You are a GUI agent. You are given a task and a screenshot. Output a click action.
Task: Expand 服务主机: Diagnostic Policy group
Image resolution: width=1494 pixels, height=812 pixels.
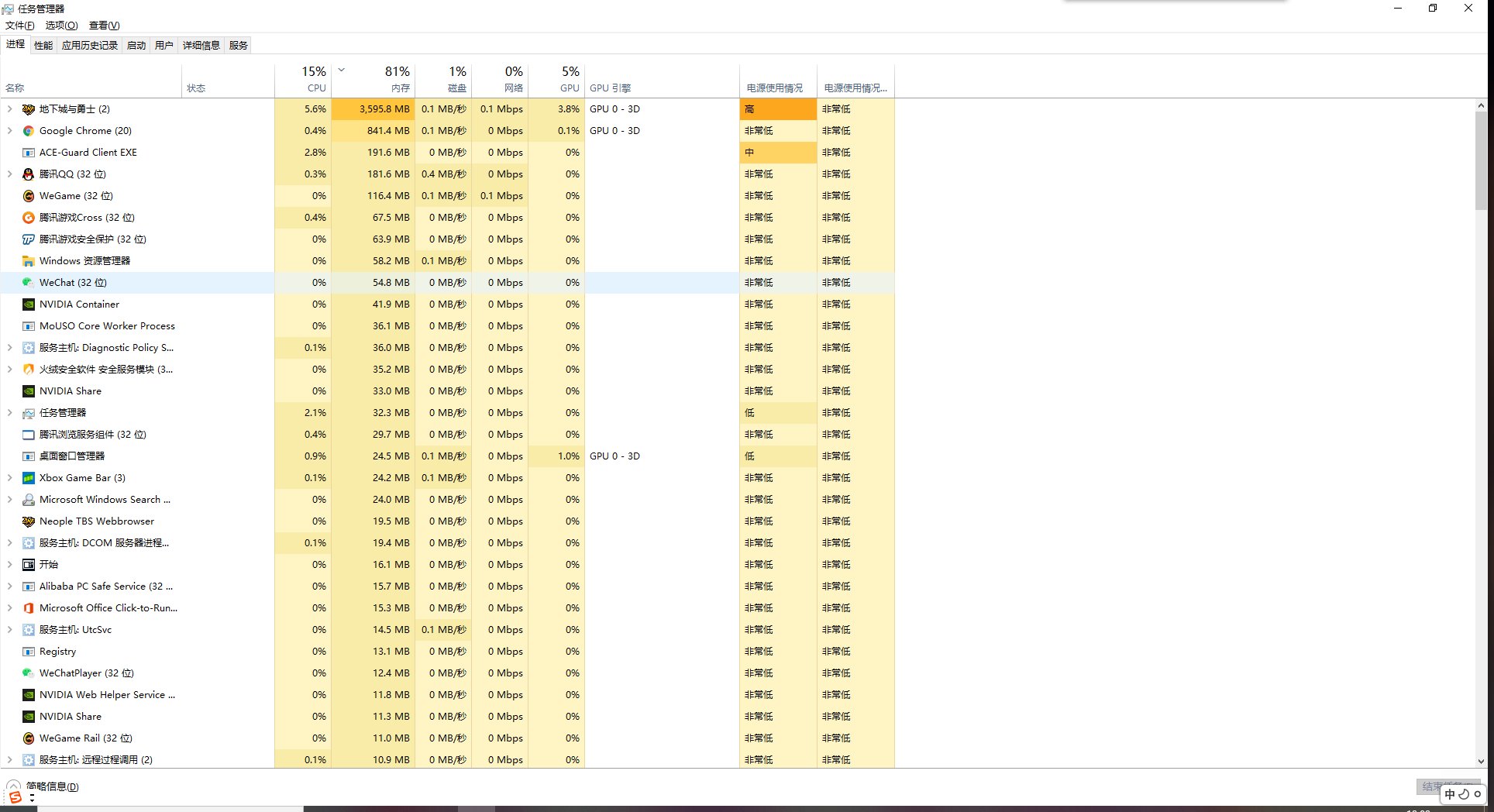pos(9,348)
